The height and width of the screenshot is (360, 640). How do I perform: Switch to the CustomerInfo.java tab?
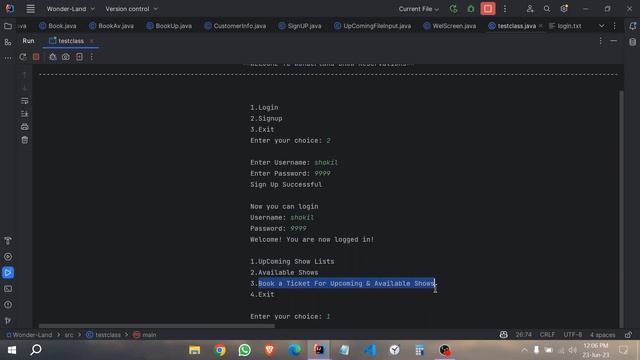tap(235, 26)
